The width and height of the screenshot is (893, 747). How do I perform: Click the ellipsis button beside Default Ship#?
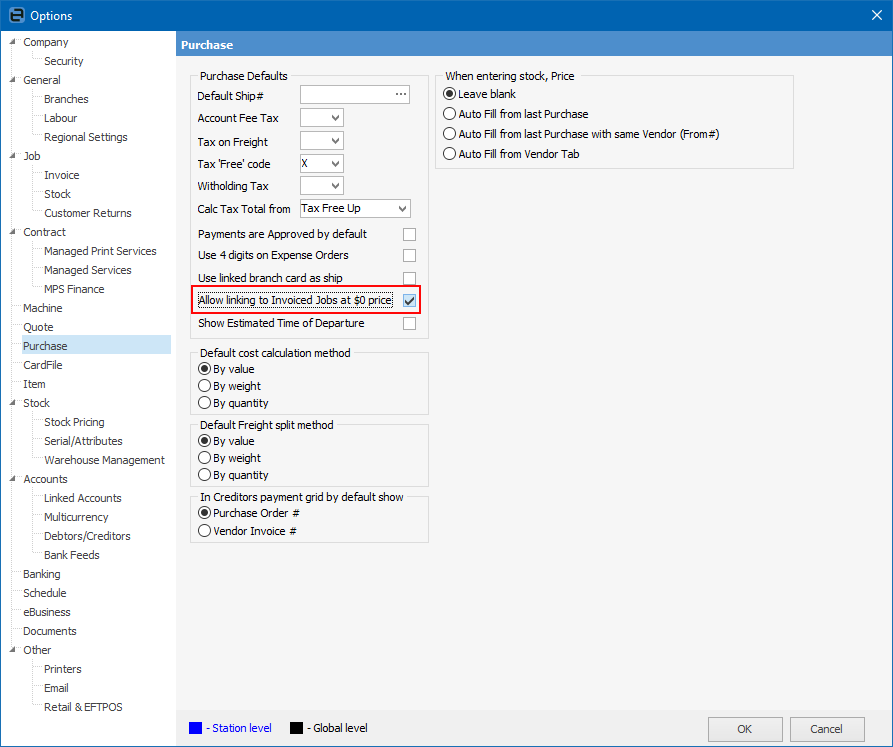[x=401, y=95]
